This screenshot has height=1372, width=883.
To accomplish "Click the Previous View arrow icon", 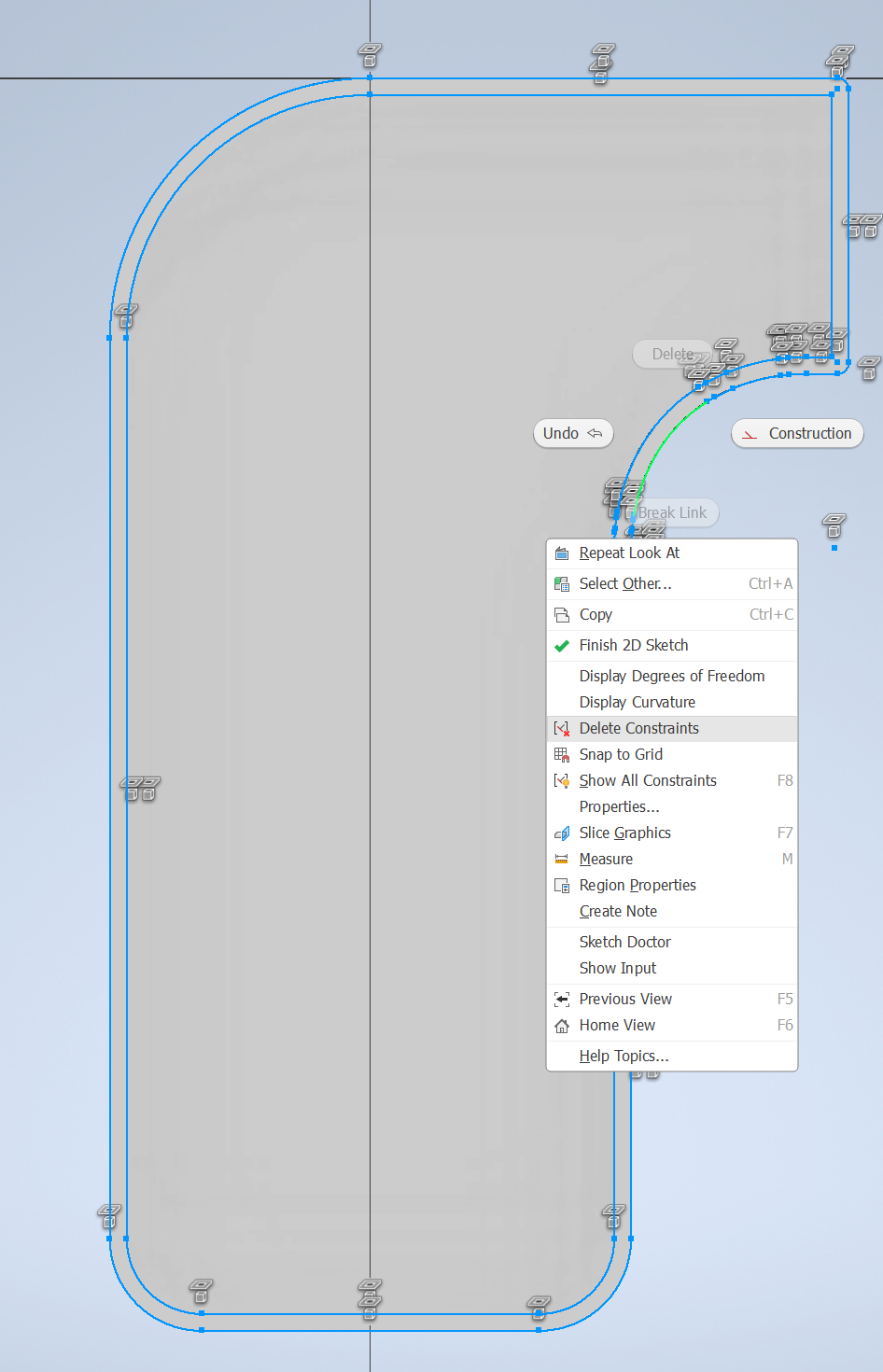I will (x=562, y=1000).
